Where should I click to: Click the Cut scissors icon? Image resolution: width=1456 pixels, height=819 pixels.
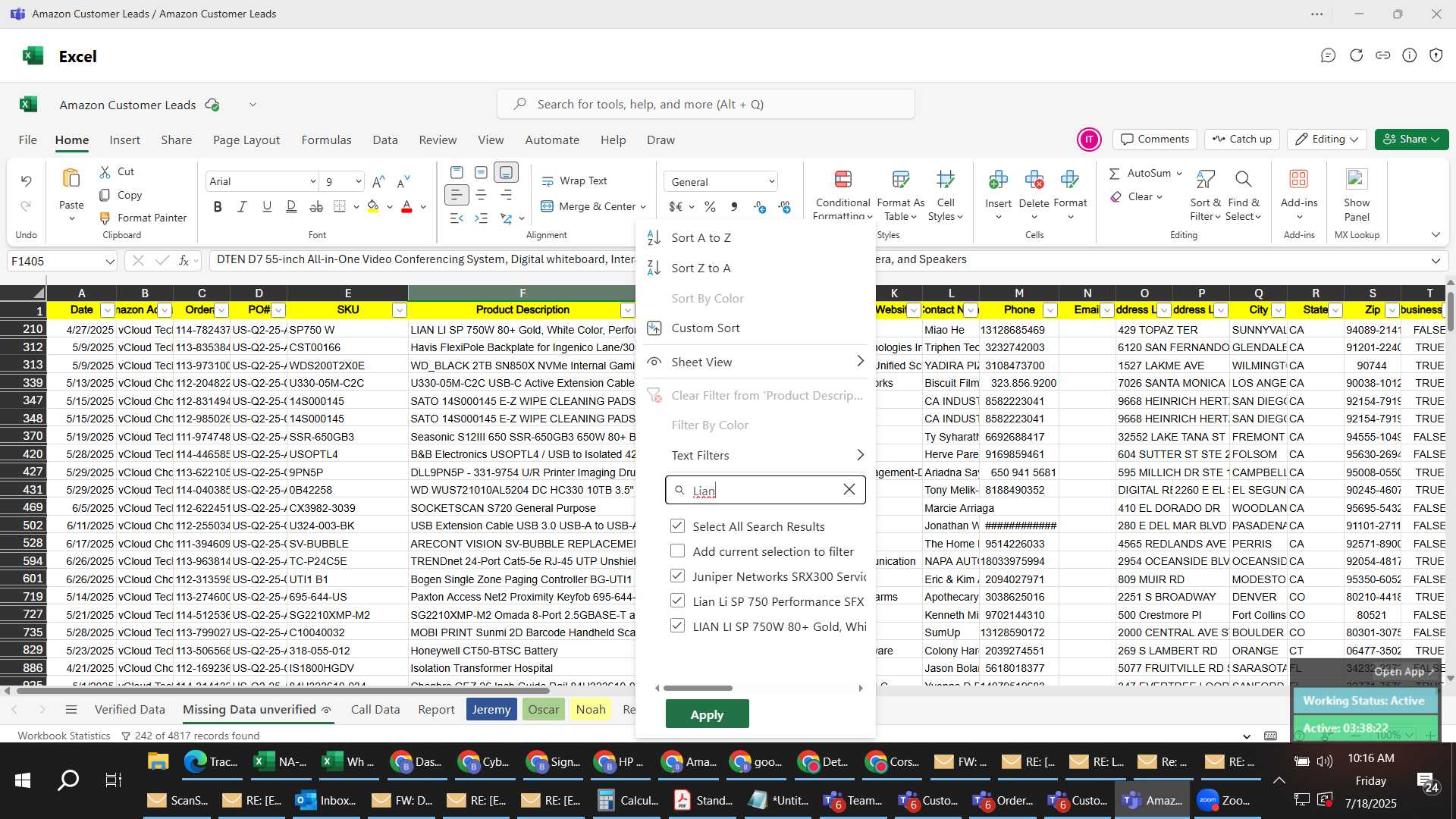(105, 172)
